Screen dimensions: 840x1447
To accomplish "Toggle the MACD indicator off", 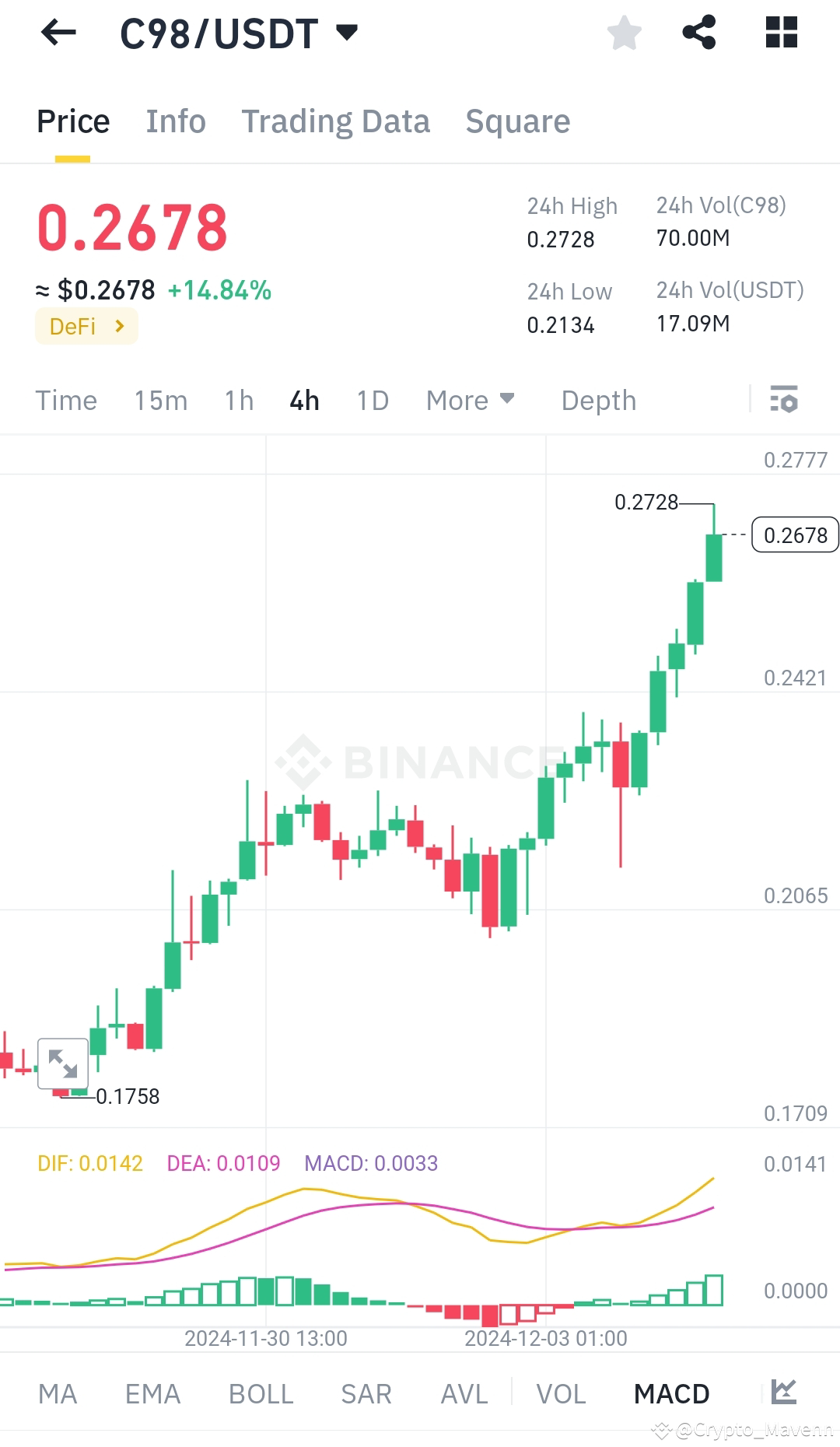I will [x=671, y=1393].
